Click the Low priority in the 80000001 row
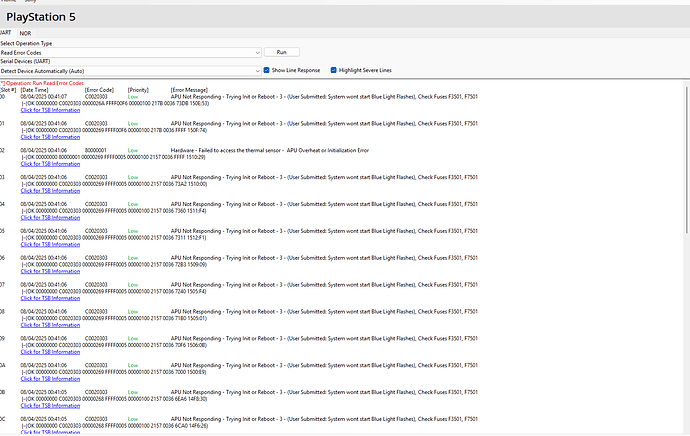Screen dimensions: 690x436 pos(133,150)
